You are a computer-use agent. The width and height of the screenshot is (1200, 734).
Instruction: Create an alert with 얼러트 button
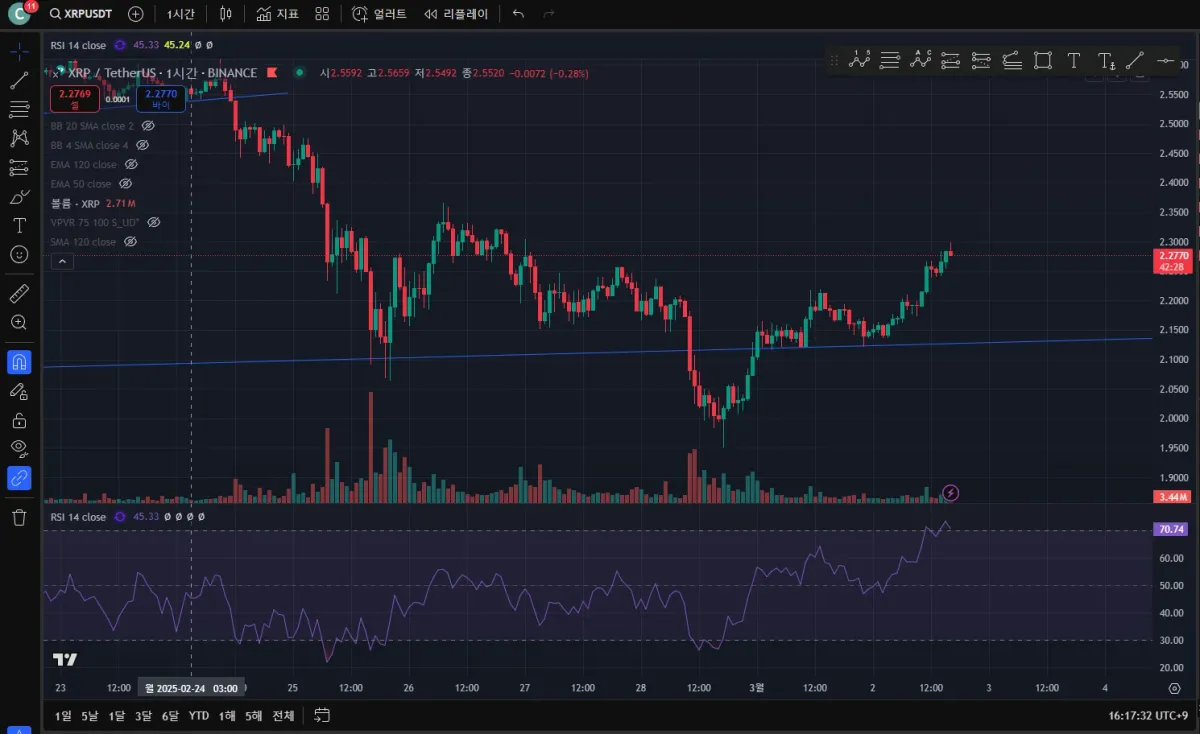tap(380, 14)
